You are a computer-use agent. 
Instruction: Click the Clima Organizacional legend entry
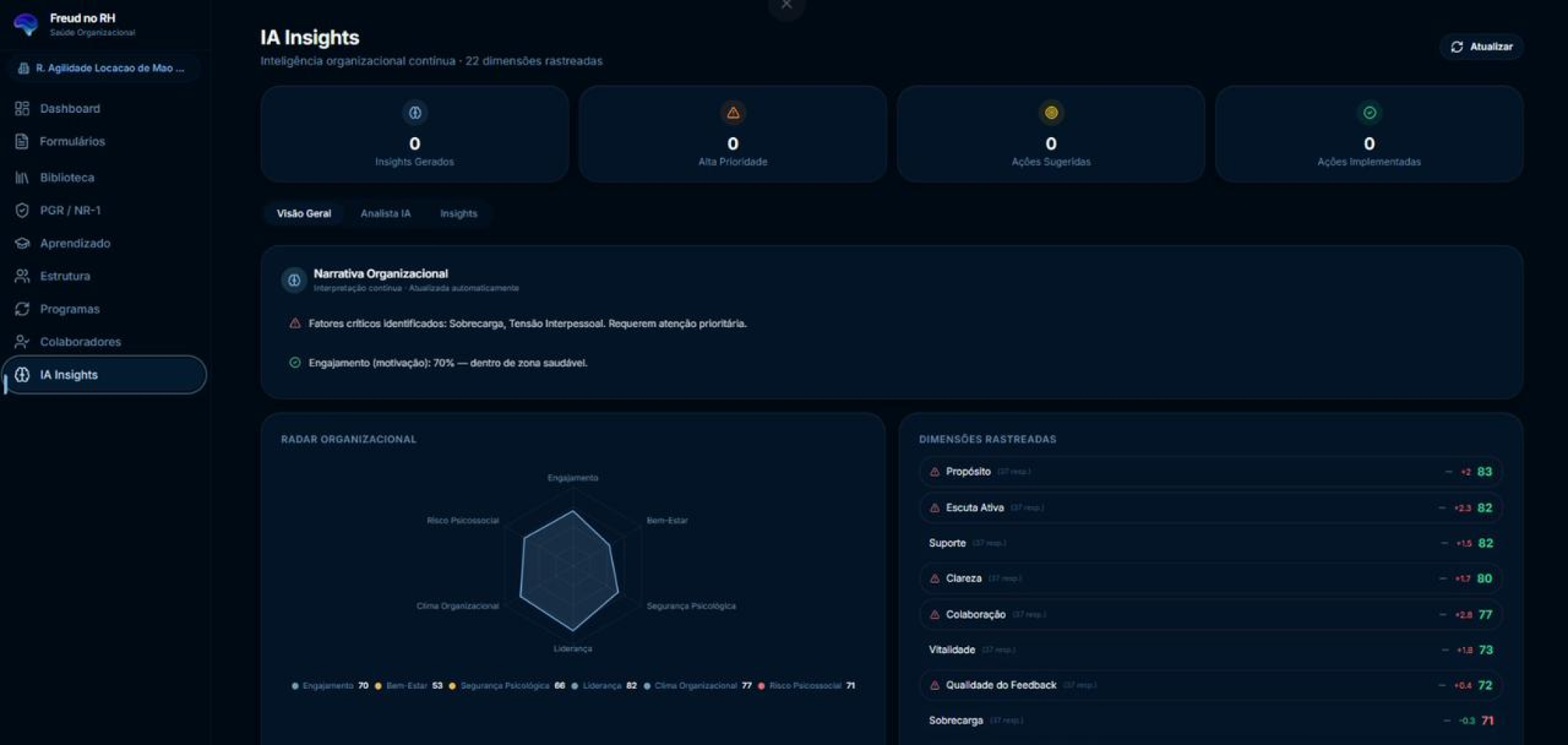point(697,686)
